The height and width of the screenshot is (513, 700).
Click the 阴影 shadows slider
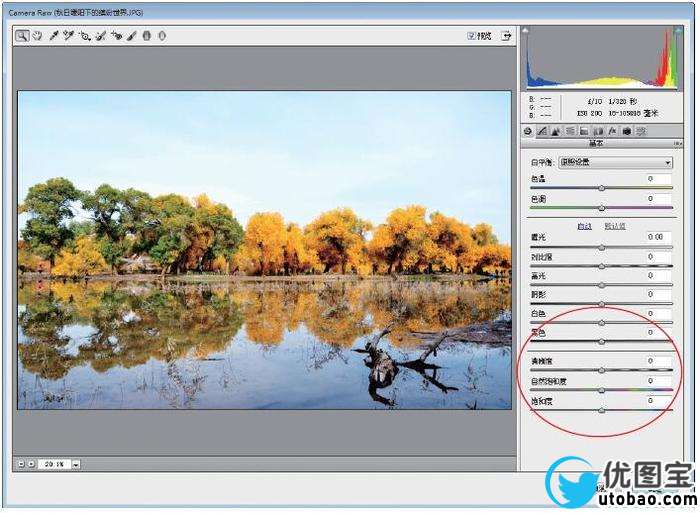tap(601, 304)
